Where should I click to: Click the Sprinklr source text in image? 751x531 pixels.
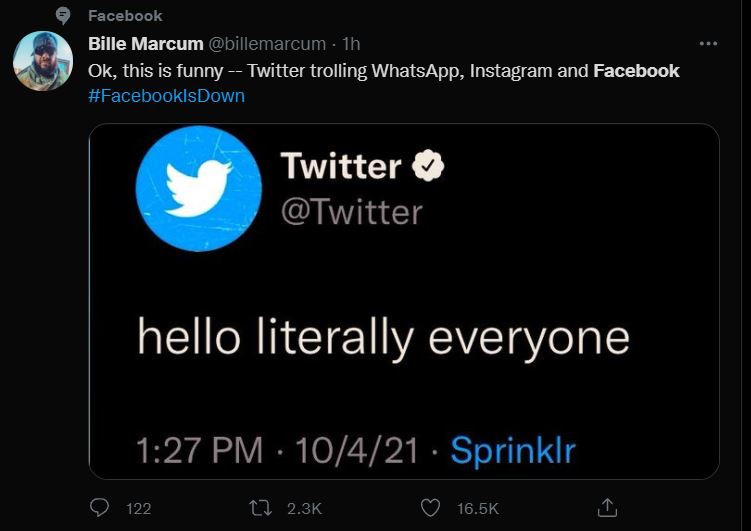coord(513,450)
